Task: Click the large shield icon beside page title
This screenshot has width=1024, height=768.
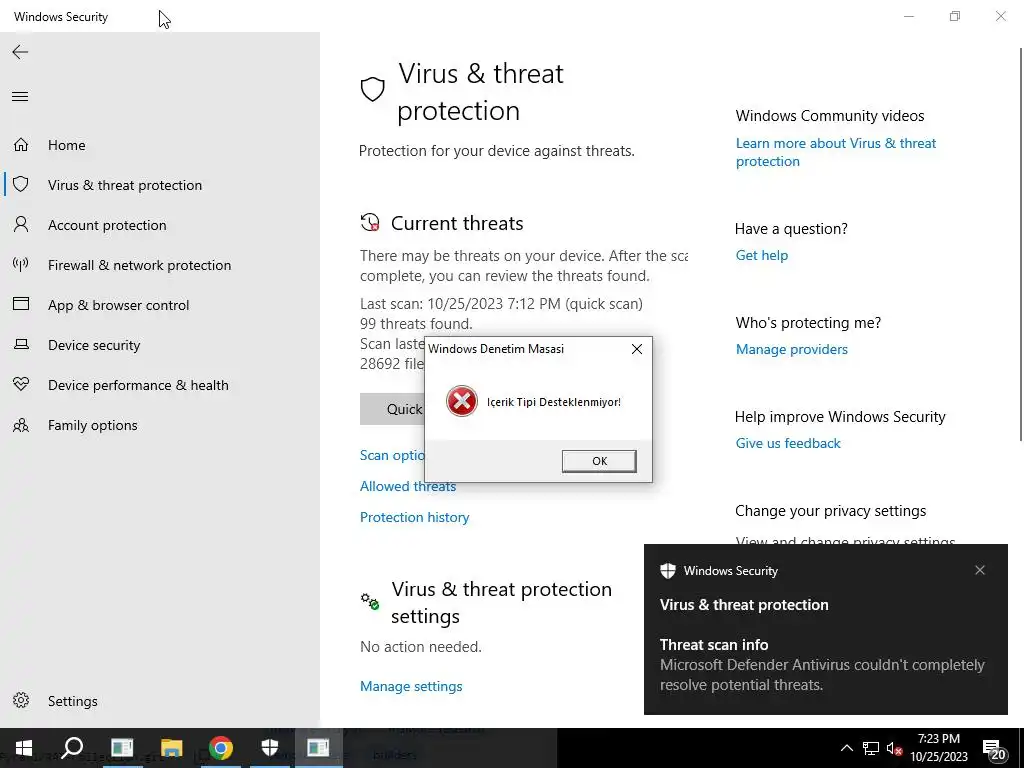Action: [372, 89]
